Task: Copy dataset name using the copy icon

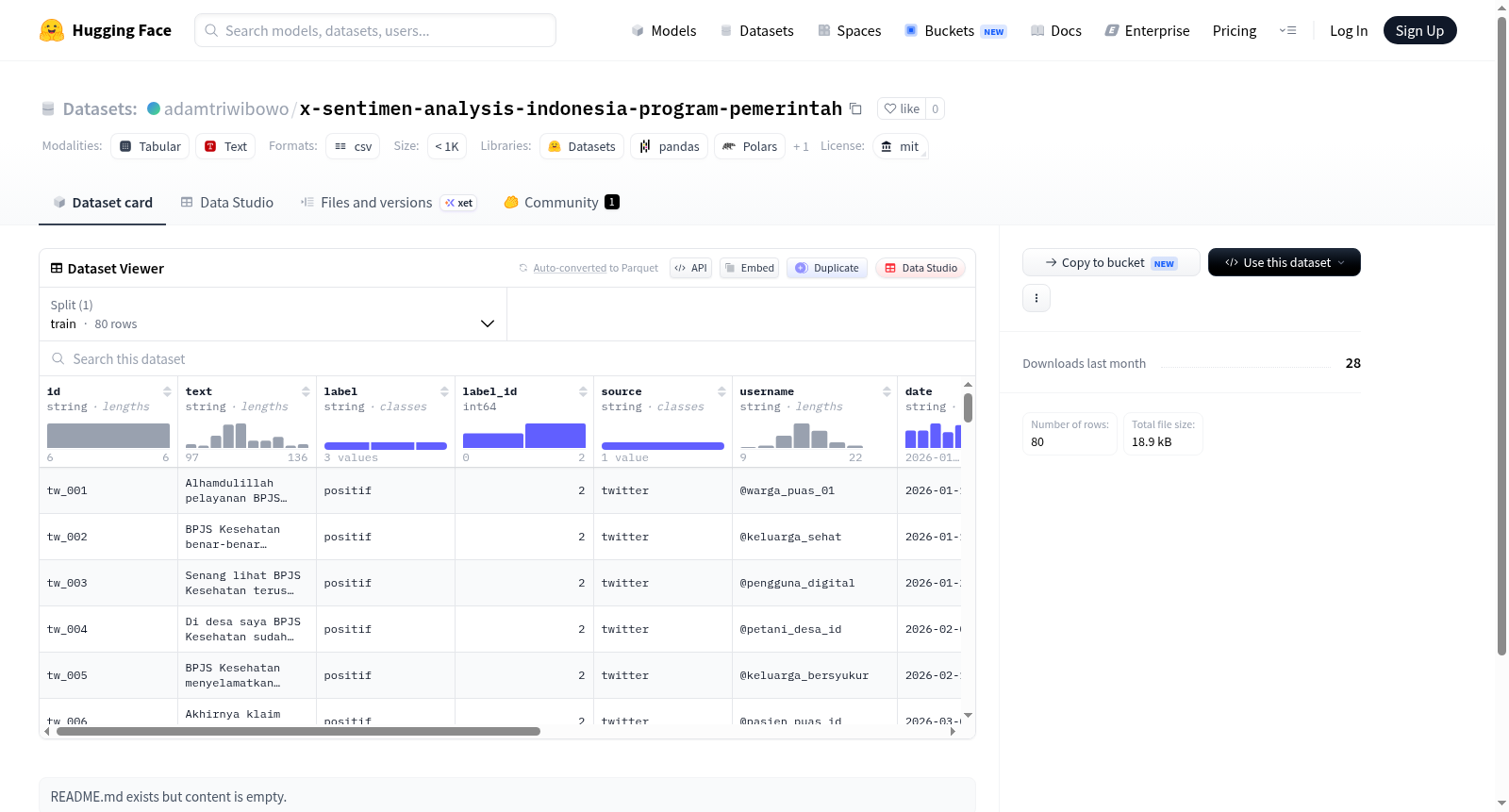Action: tap(855, 108)
